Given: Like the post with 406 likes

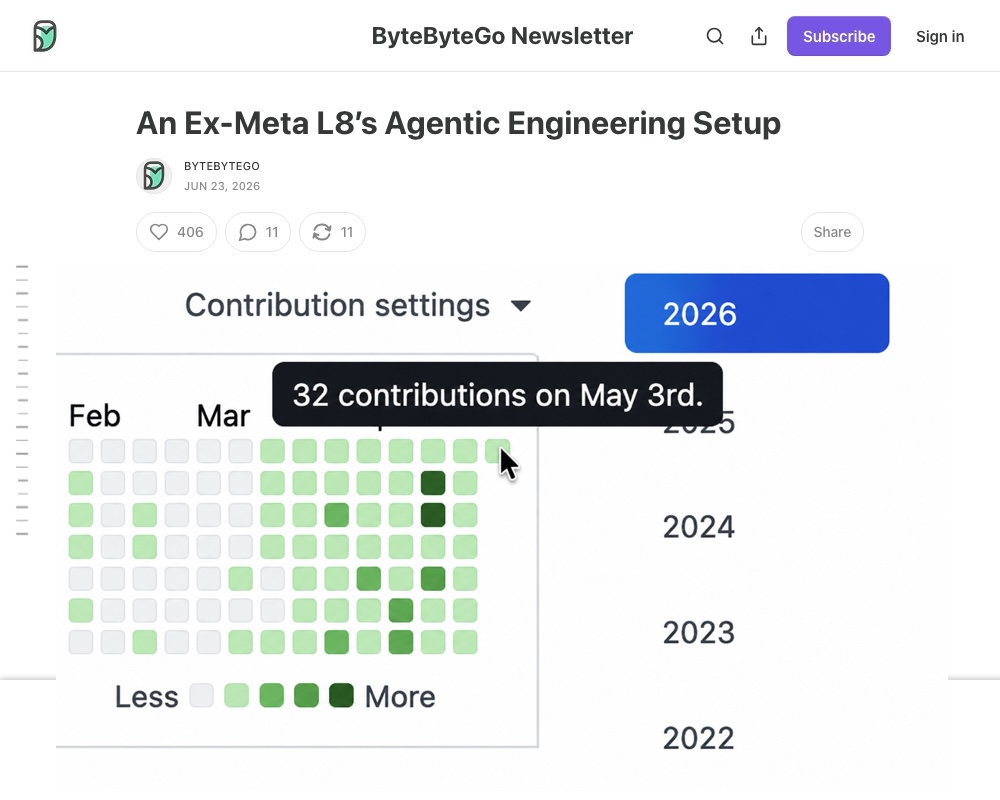Looking at the screenshot, I should [177, 232].
